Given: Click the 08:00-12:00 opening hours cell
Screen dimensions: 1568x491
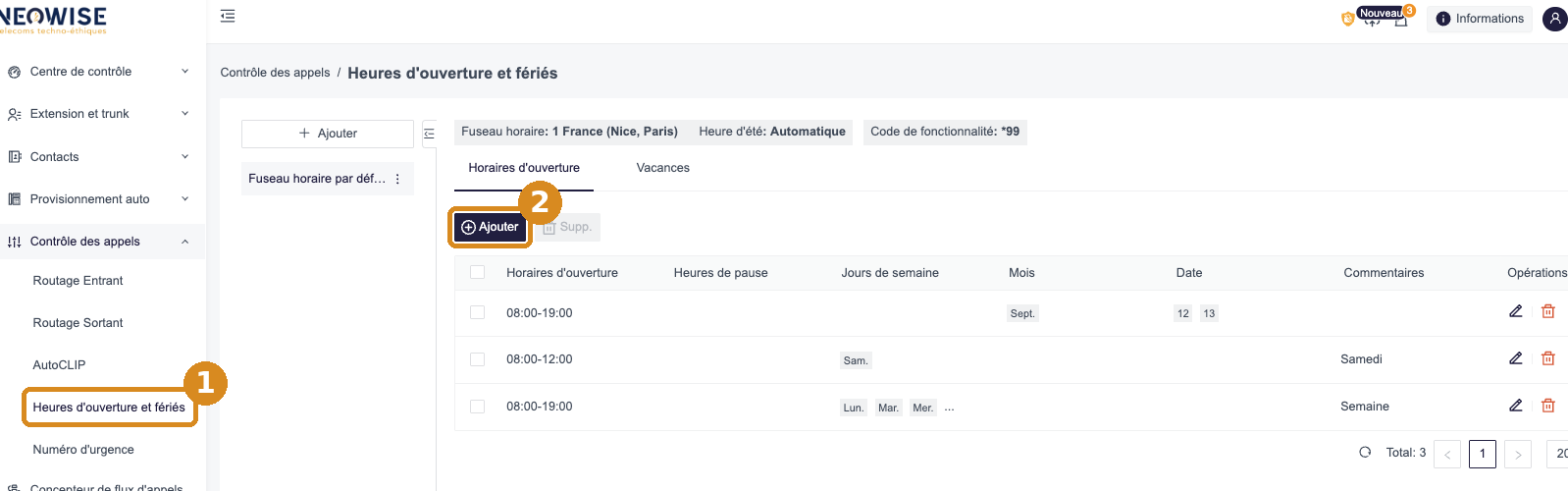Looking at the screenshot, I should [540, 359].
